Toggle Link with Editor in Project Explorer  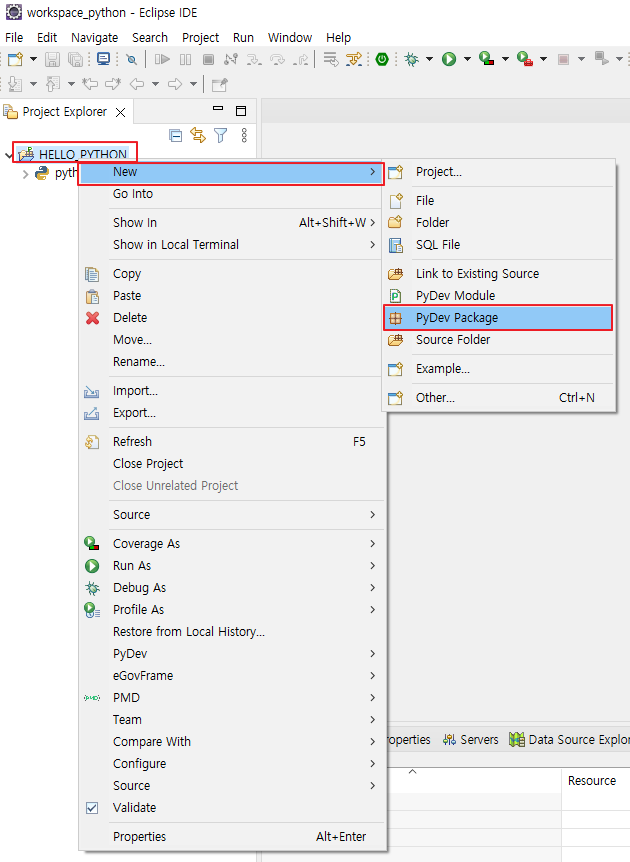pyautogui.click(x=198, y=135)
